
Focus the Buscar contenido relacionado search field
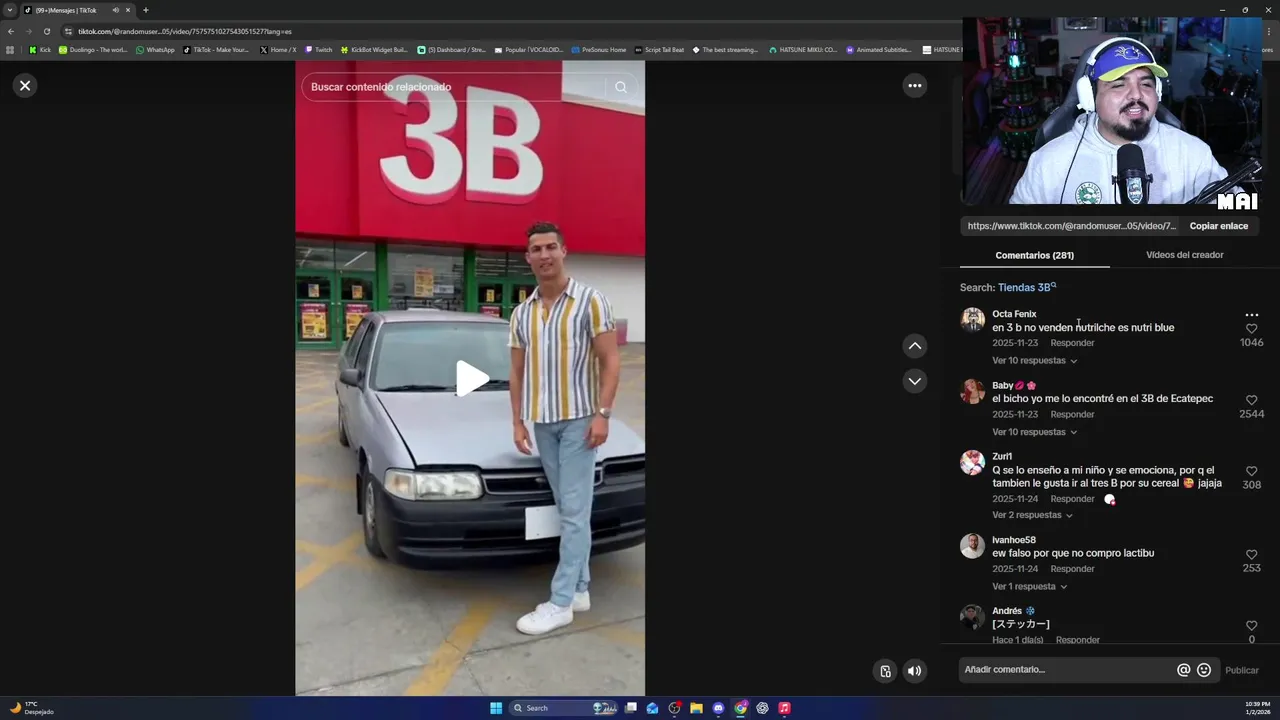(455, 87)
